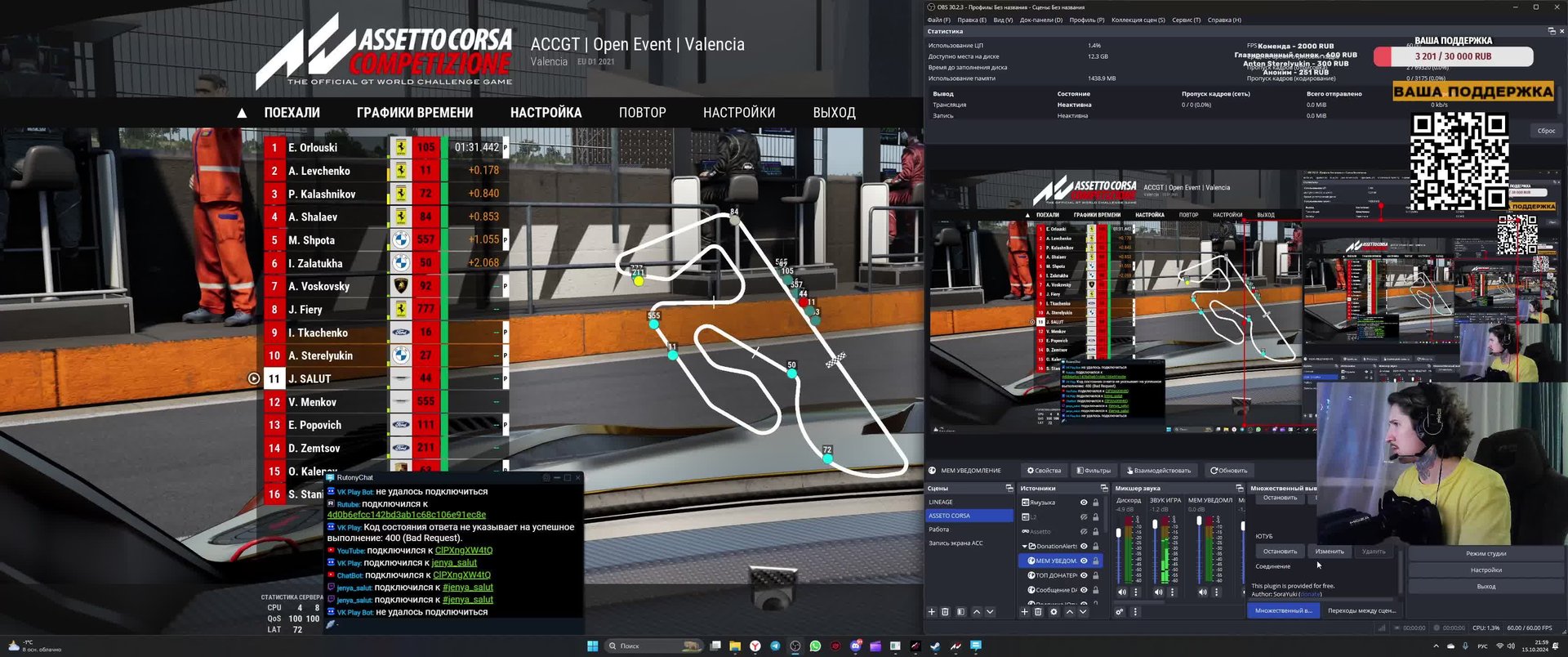Adjust the ЗВУК ИГРА volume fader

(1155, 524)
